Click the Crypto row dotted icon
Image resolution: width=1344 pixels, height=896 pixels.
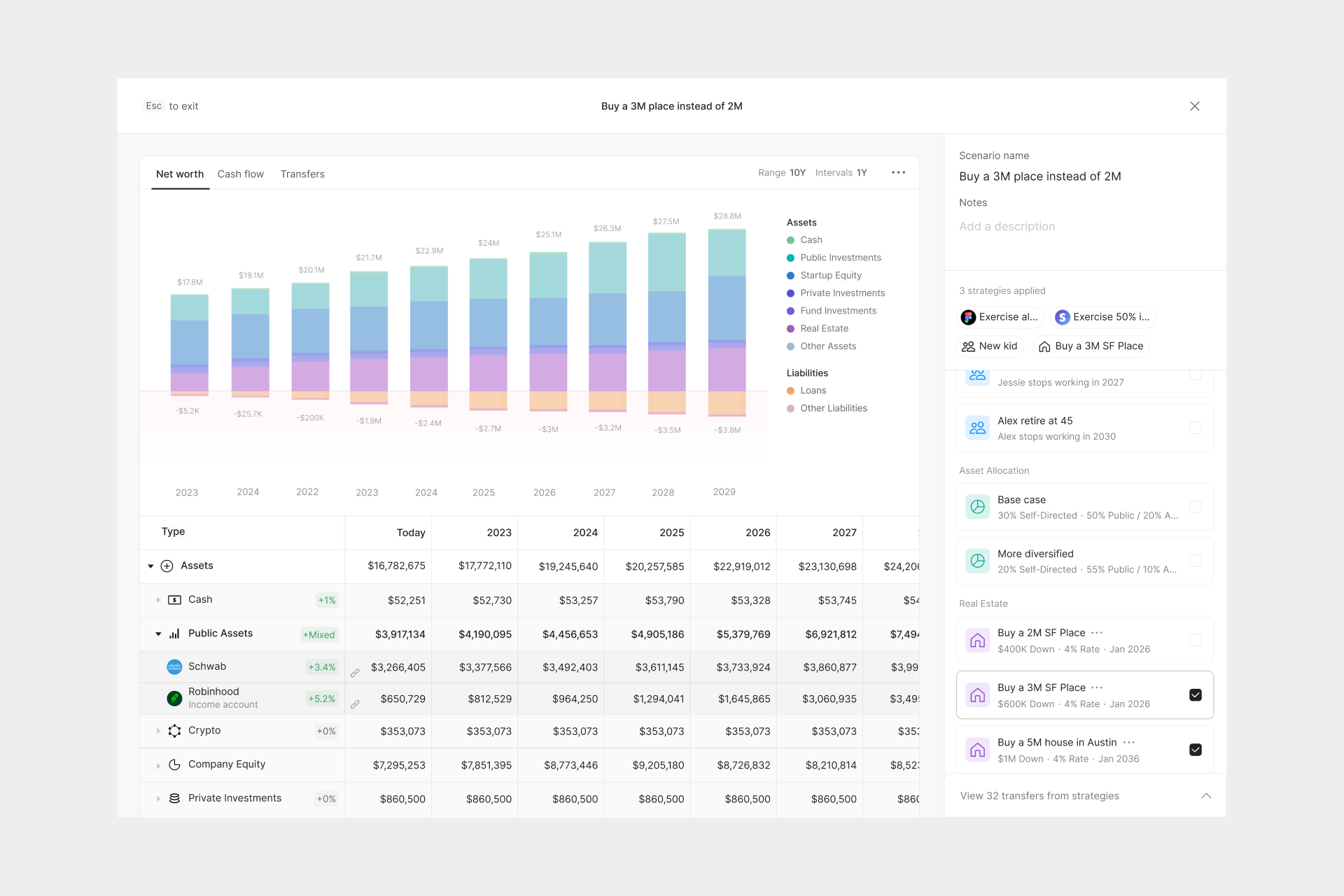[x=175, y=731]
